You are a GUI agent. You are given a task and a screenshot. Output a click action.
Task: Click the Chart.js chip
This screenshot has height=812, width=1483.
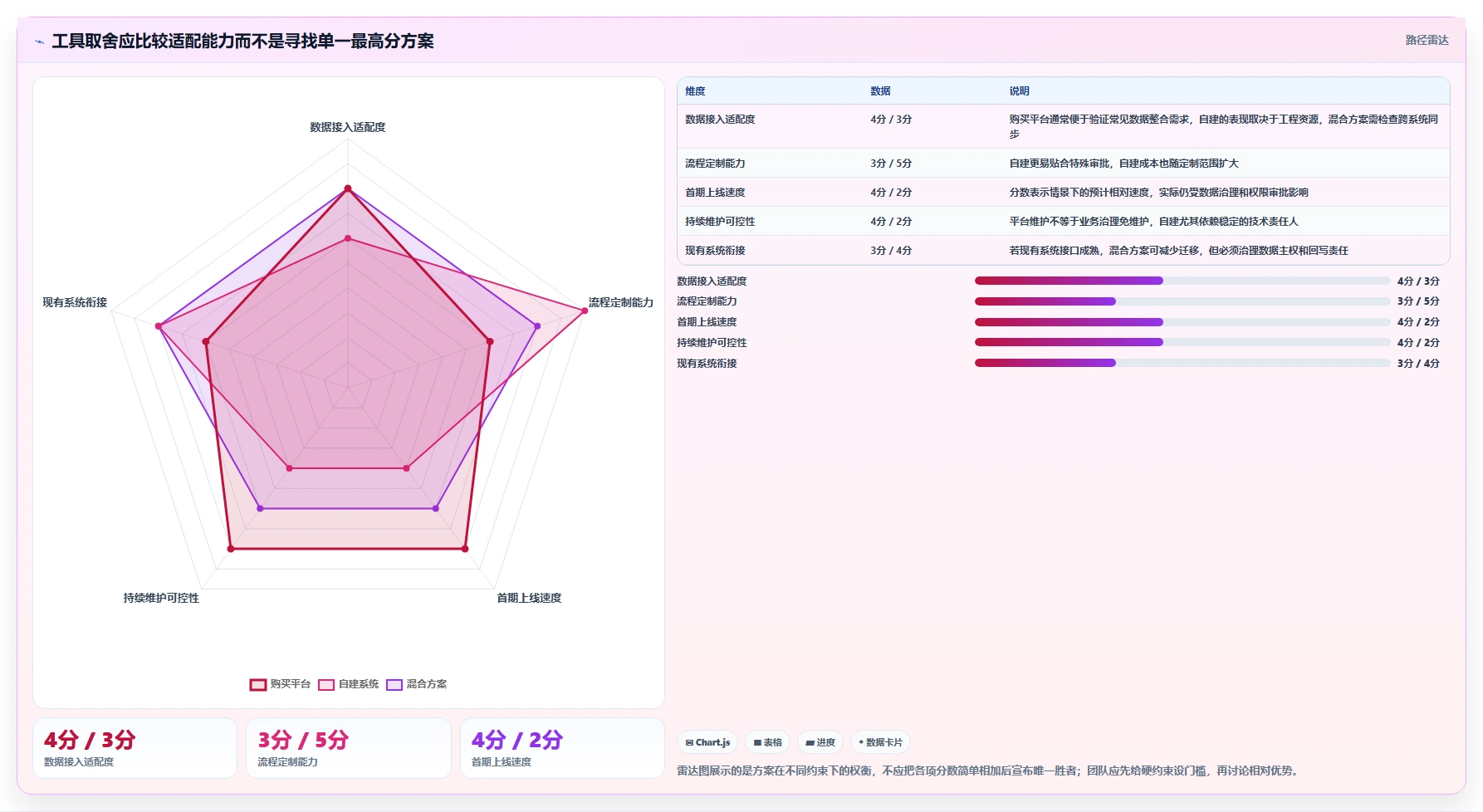707,742
